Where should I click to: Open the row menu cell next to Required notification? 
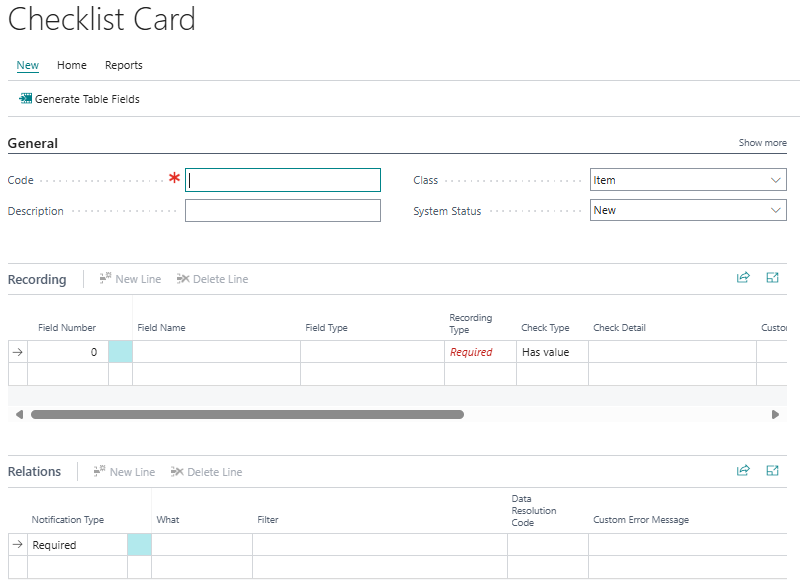(x=139, y=544)
